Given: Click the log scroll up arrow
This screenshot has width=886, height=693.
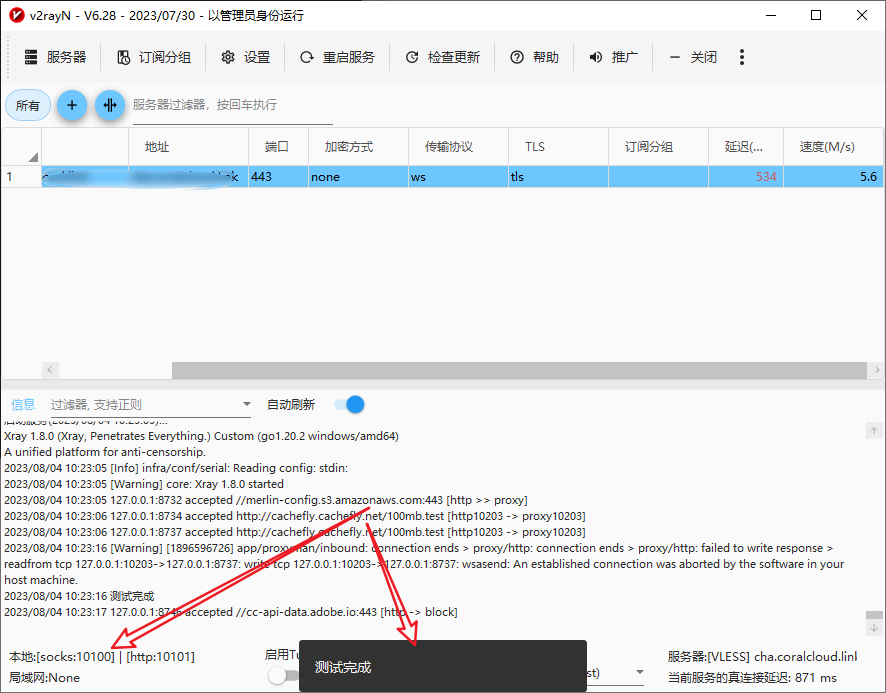Looking at the screenshot, I should click(874, 431).
